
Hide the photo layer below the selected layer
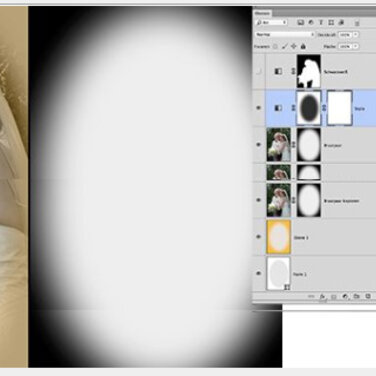259,145
